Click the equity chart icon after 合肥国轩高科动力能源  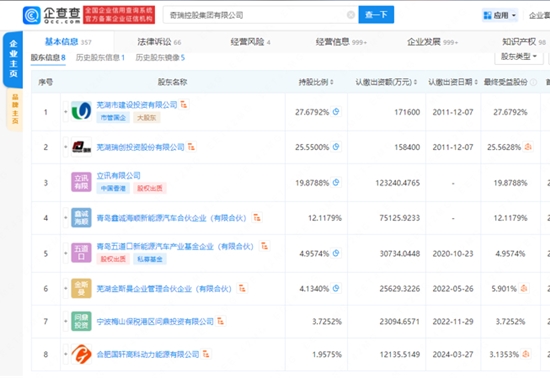coord(206,354)
